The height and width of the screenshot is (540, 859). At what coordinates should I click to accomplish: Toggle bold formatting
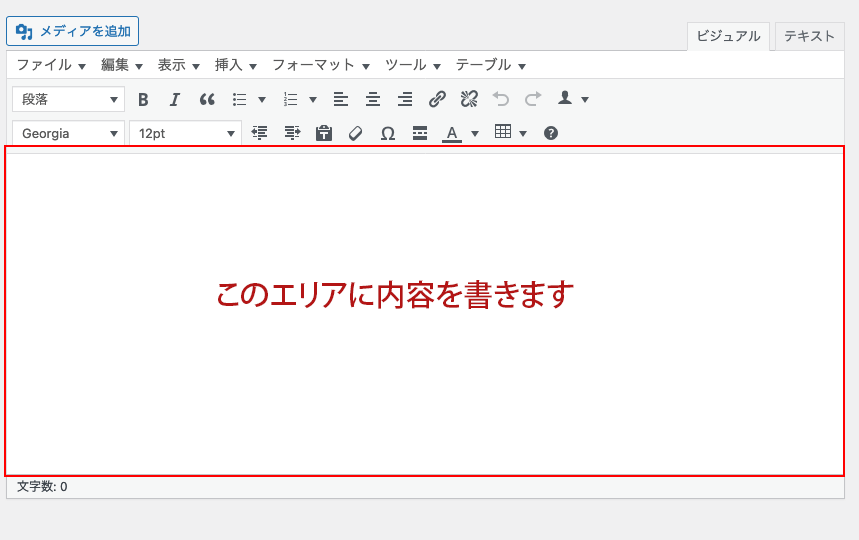tap(143, 99)
